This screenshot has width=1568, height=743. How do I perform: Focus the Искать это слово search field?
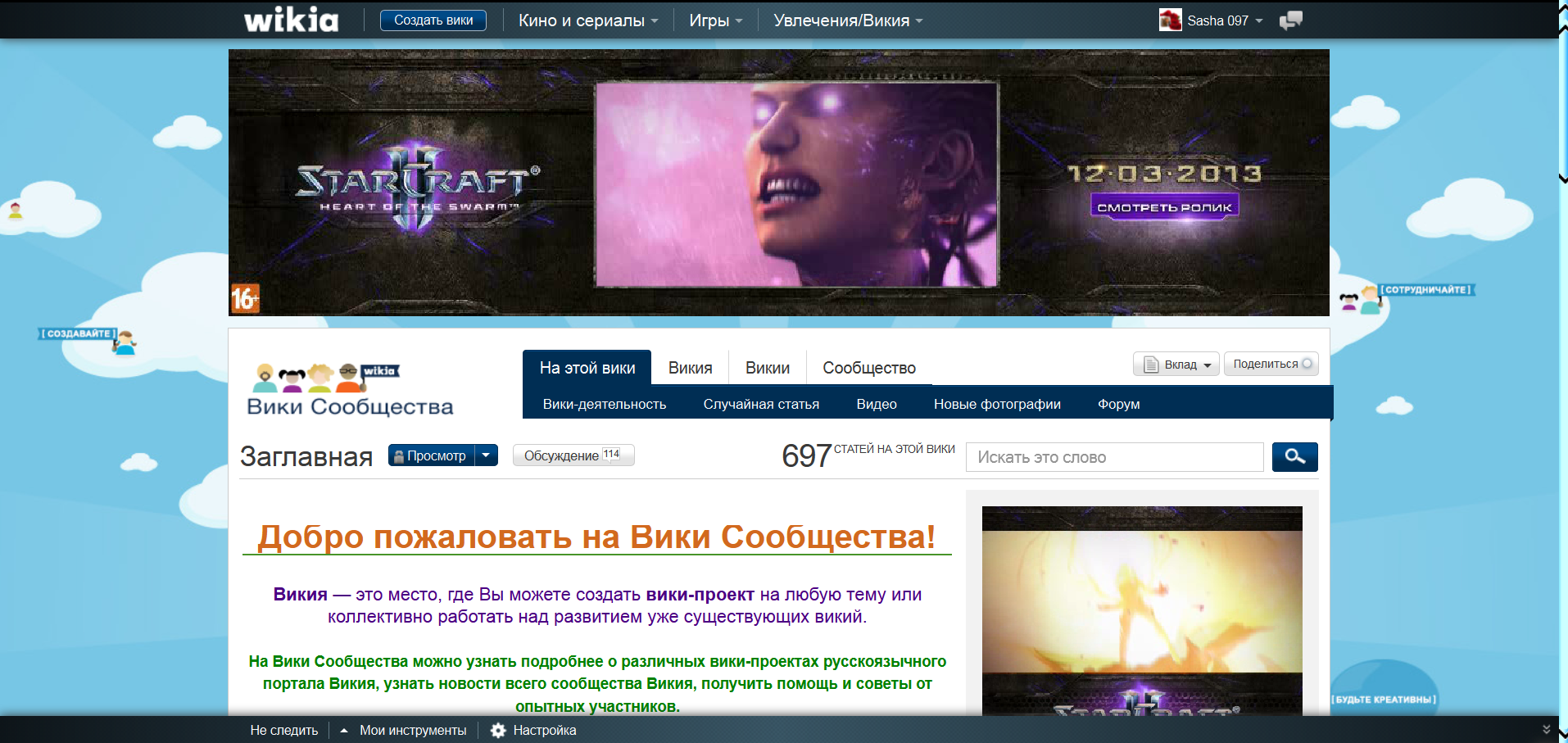(1115, 457)
